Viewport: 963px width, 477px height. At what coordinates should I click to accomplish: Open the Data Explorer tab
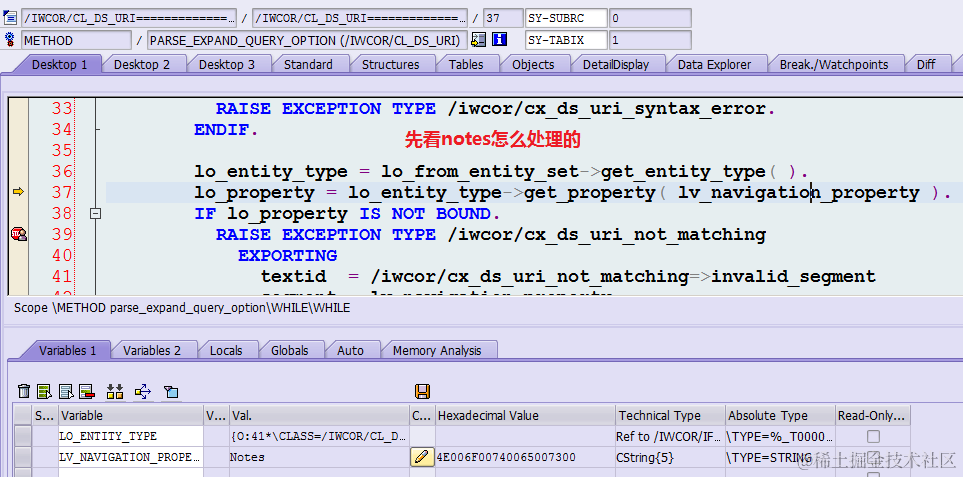pyautogui.click(x=714, y=64)
